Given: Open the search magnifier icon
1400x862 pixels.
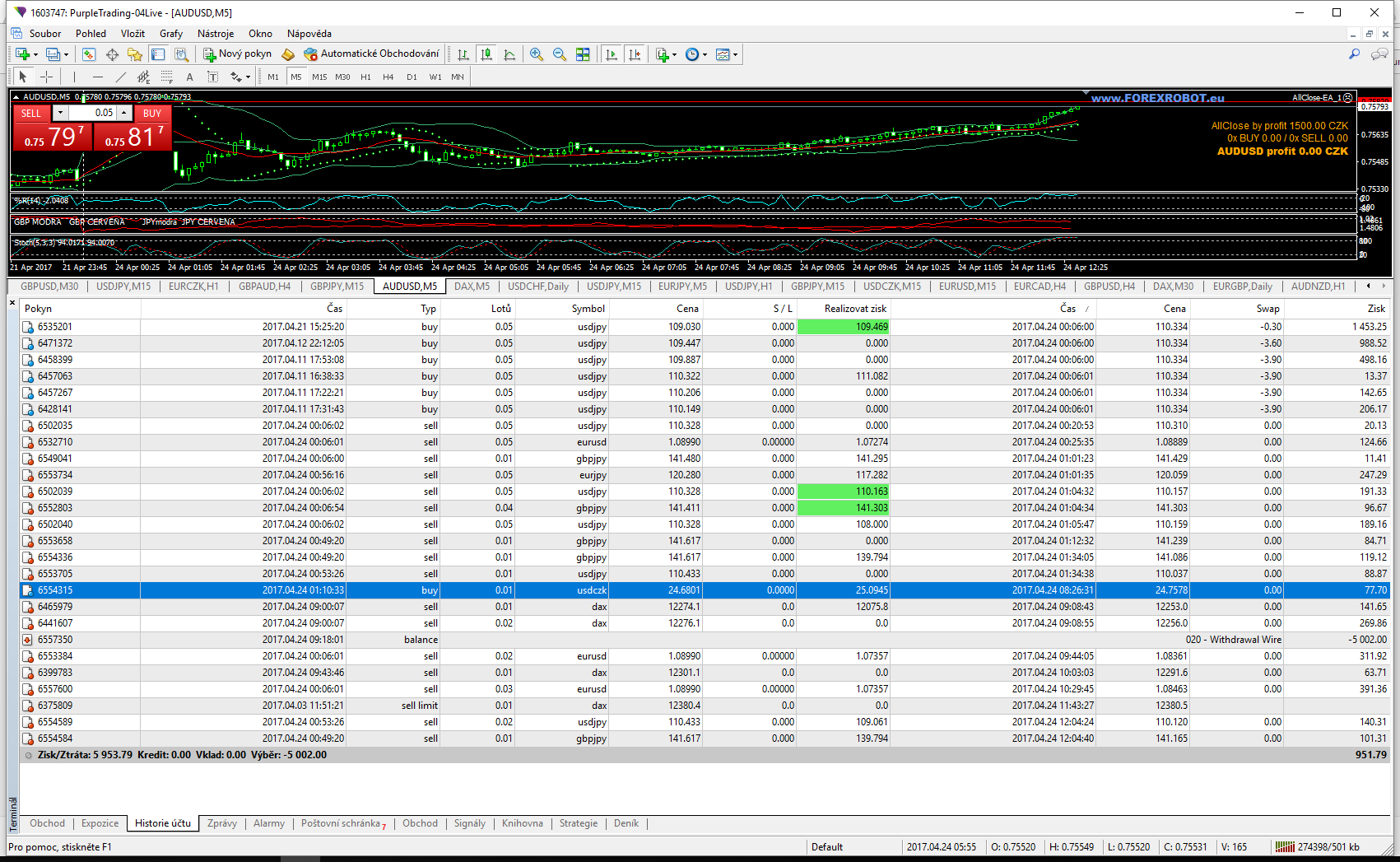Looking at the screenshot, I should [1355, 54].
